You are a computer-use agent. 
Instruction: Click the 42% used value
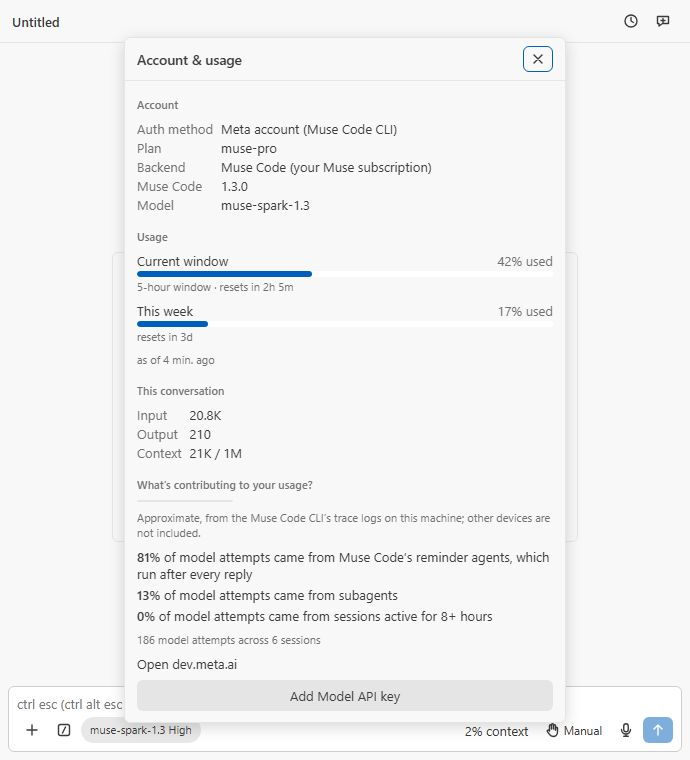(x=525, y=262)
